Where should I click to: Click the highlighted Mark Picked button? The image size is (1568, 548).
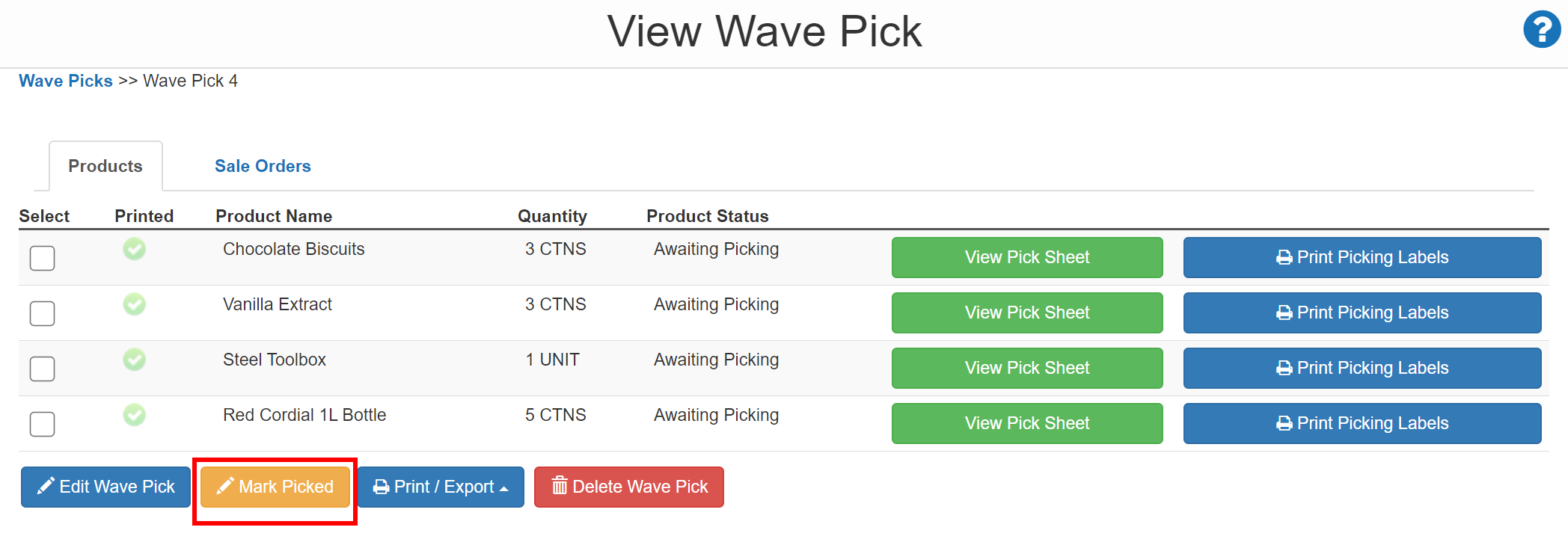(x=275, y=486)
